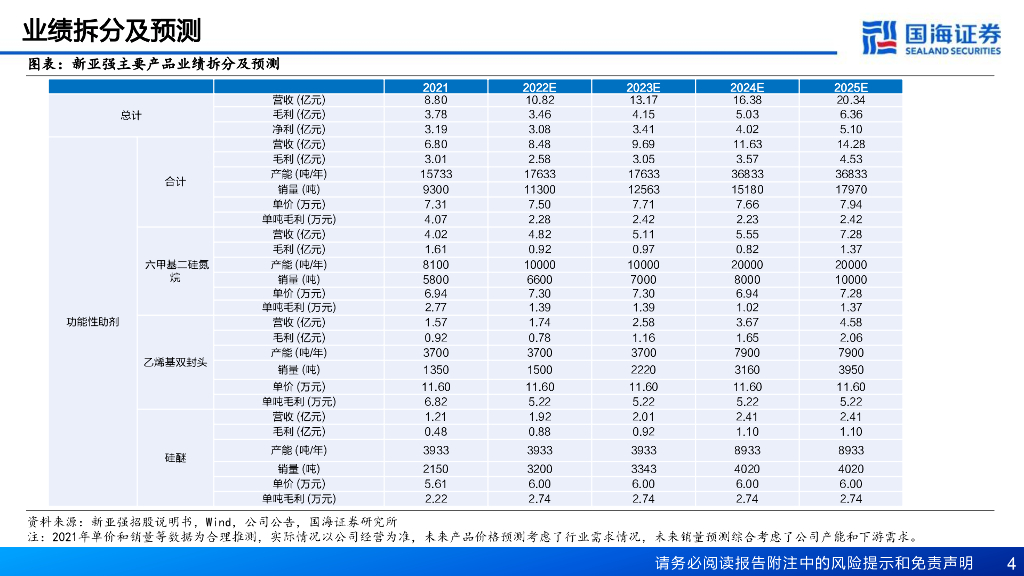
Task: Click the 2021 column header
Action: 436,88
